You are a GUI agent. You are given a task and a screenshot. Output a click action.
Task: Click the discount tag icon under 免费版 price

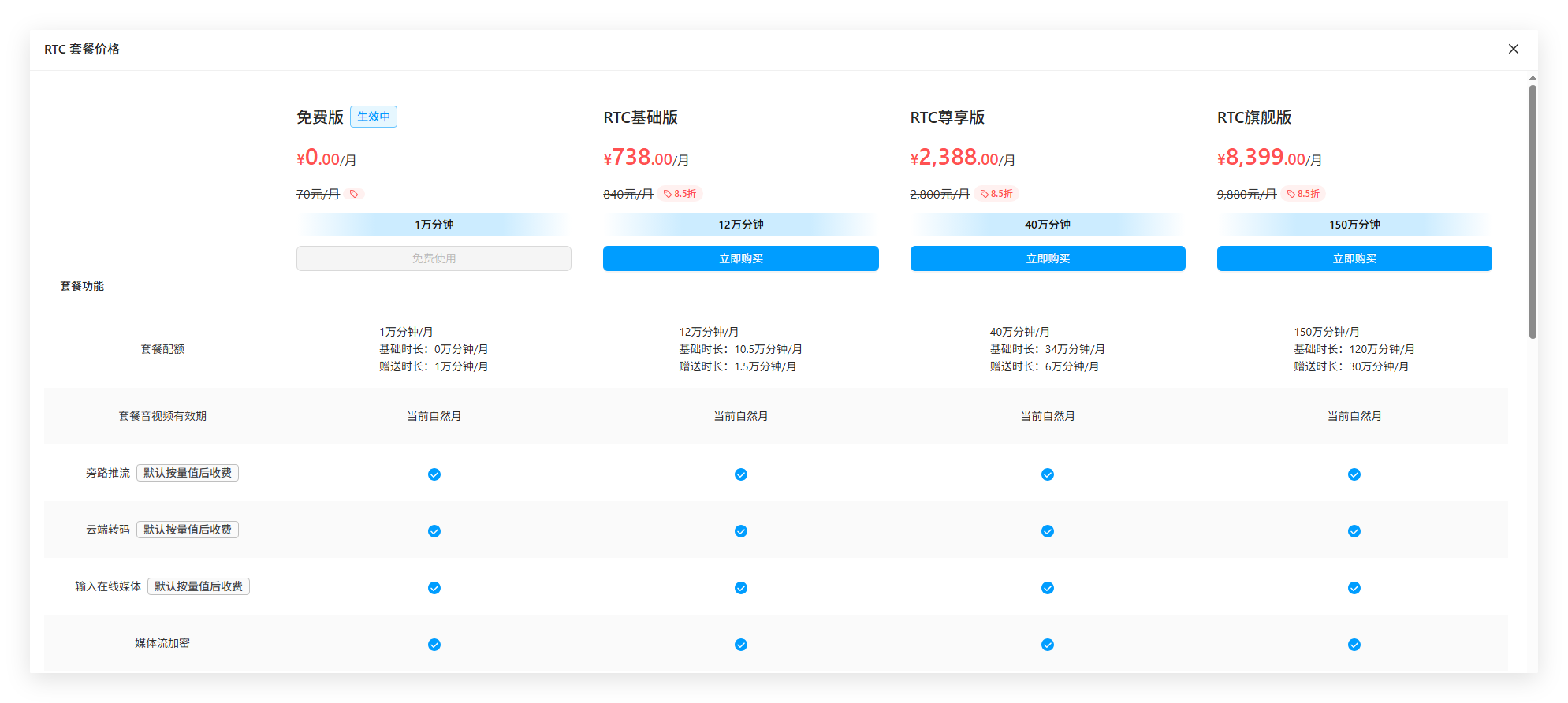[x=354, y=194]
